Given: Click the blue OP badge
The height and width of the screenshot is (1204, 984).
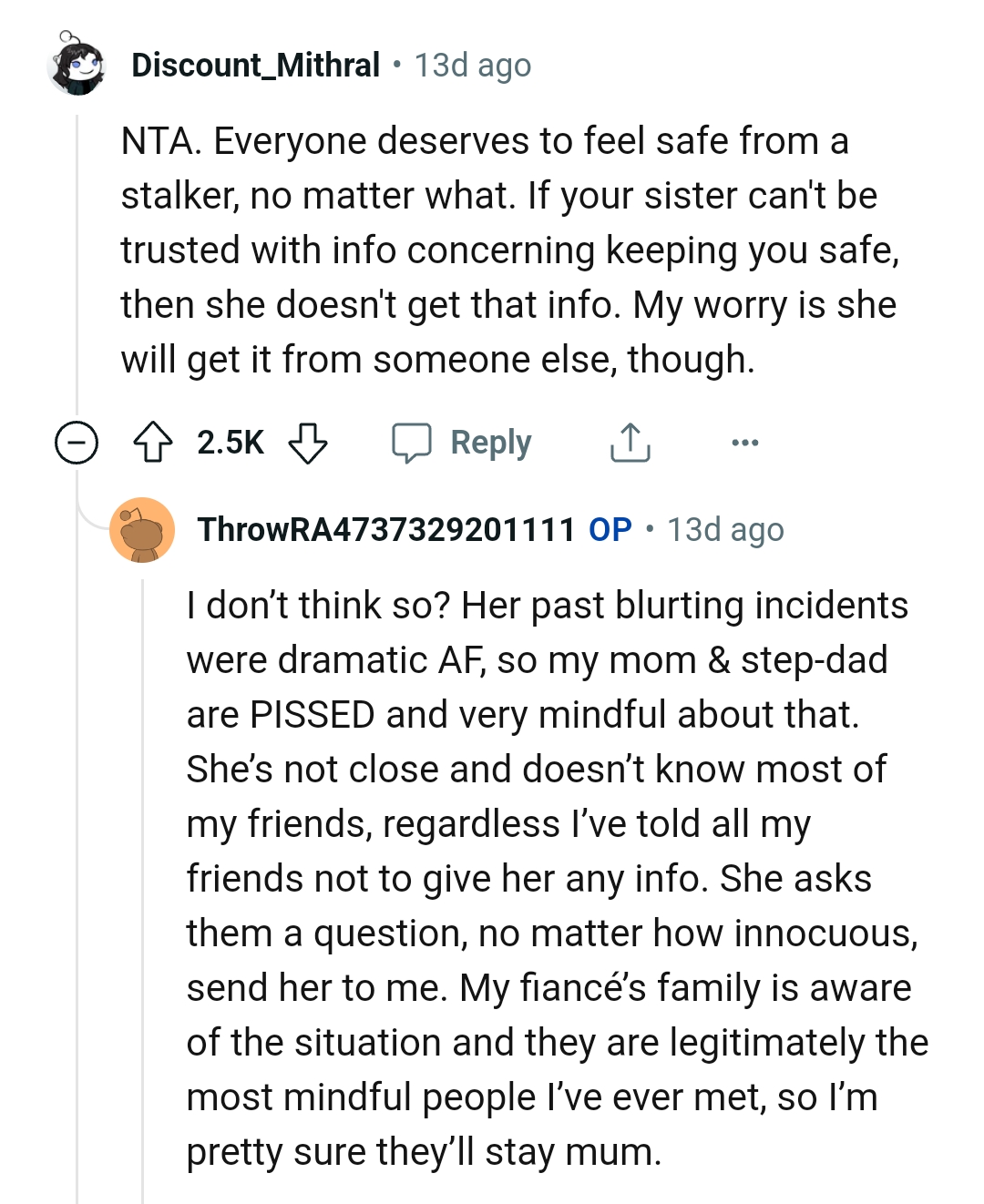Looking at the screenshot, I should (610, 530).
